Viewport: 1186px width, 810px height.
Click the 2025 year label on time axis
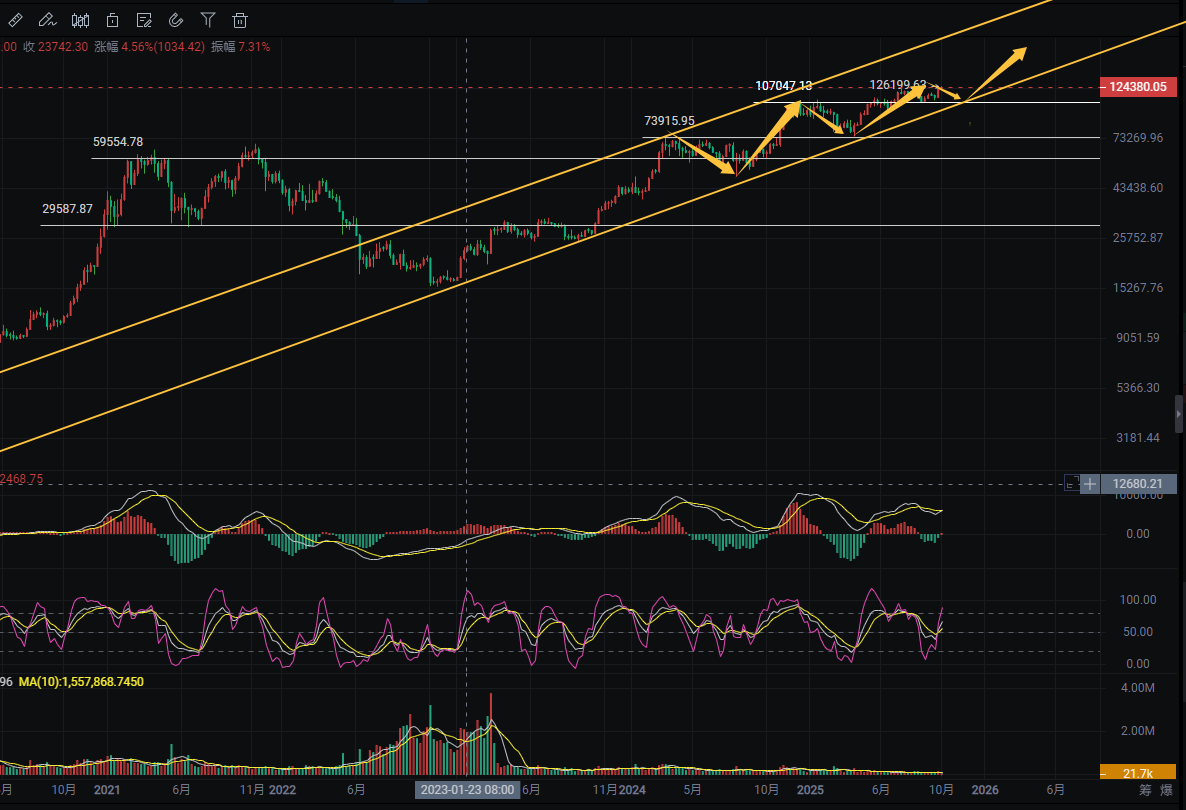(810, 790)
